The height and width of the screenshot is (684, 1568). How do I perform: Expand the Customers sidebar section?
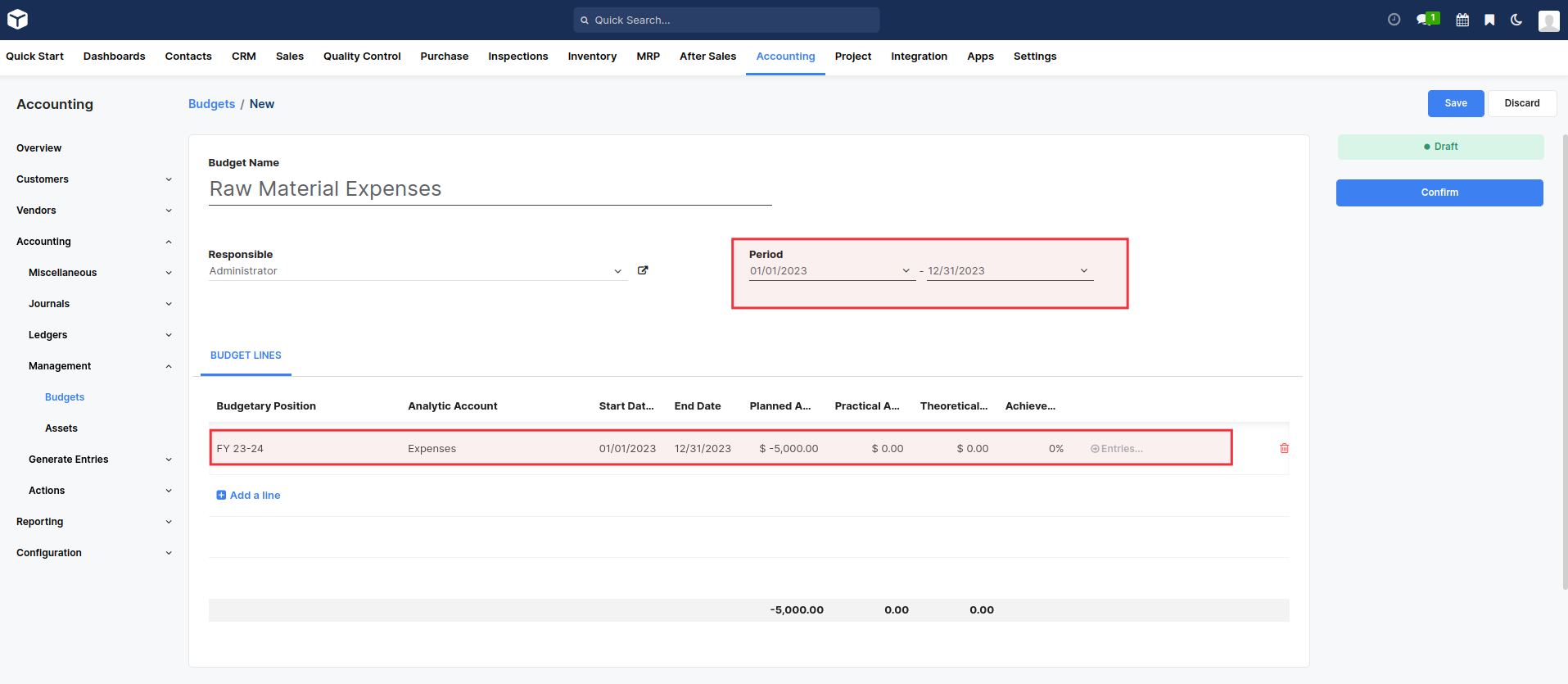tap(169, 179)
